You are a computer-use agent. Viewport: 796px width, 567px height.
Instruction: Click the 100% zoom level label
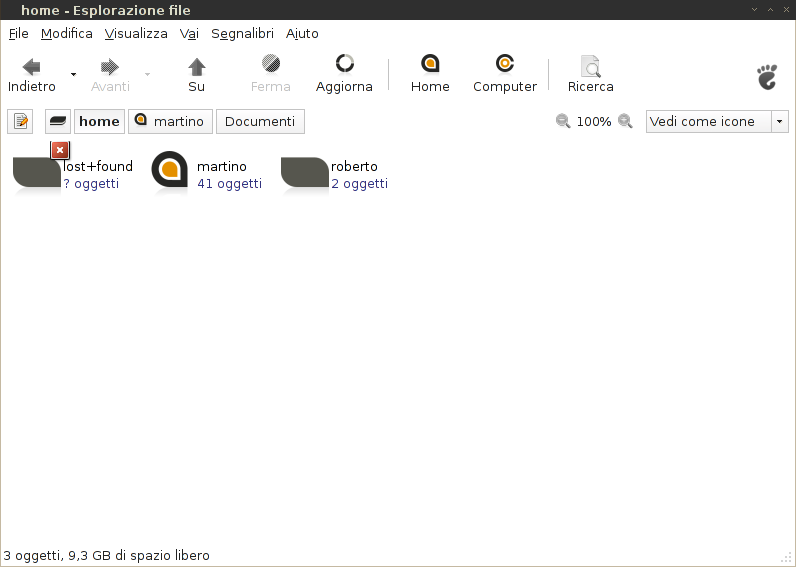pos(594,122)
